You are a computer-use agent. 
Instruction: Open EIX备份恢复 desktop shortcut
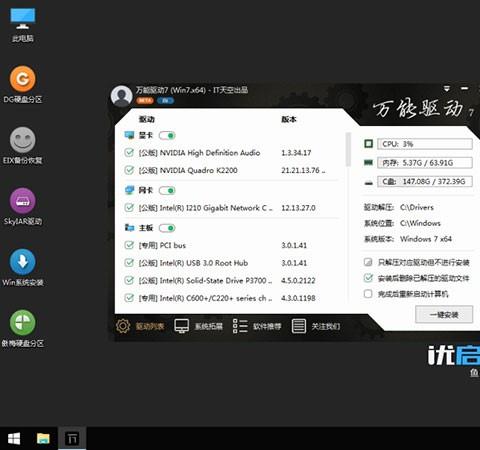point(23,146)
